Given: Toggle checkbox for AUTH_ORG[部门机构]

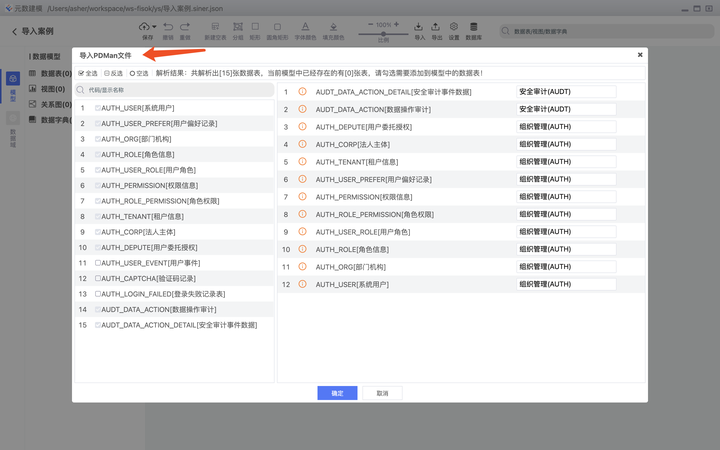Looking at the screenshot, I should 98,139.
